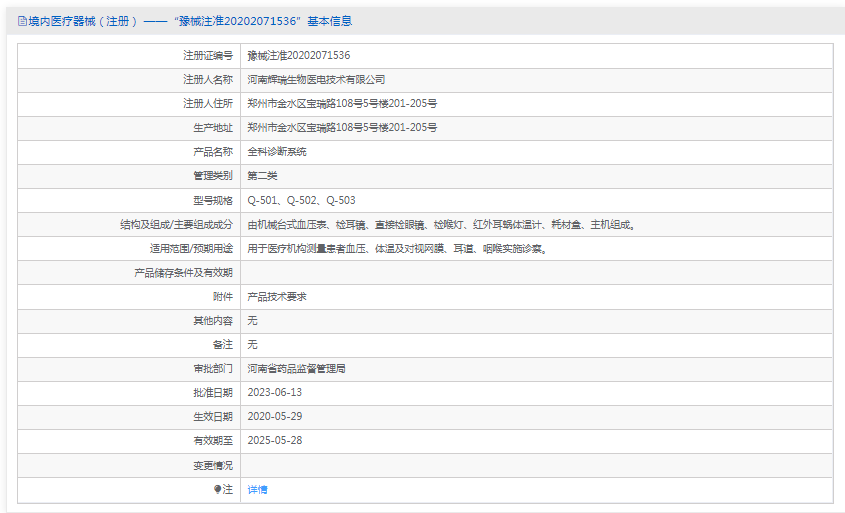Click the 附件 label
Screen dimensions: 845x513
(223, 296)
